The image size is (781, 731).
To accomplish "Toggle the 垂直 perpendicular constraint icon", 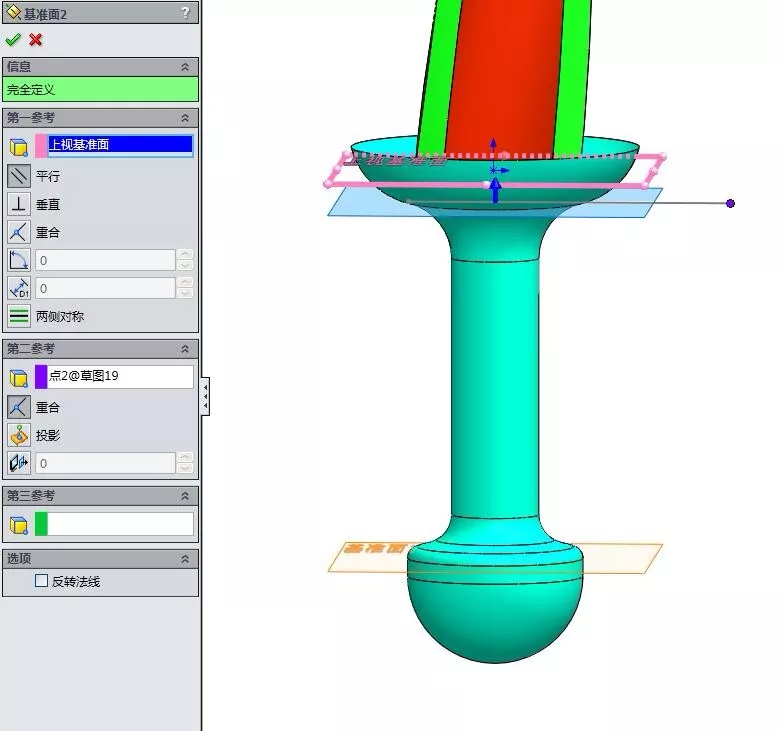I will 19,204.
